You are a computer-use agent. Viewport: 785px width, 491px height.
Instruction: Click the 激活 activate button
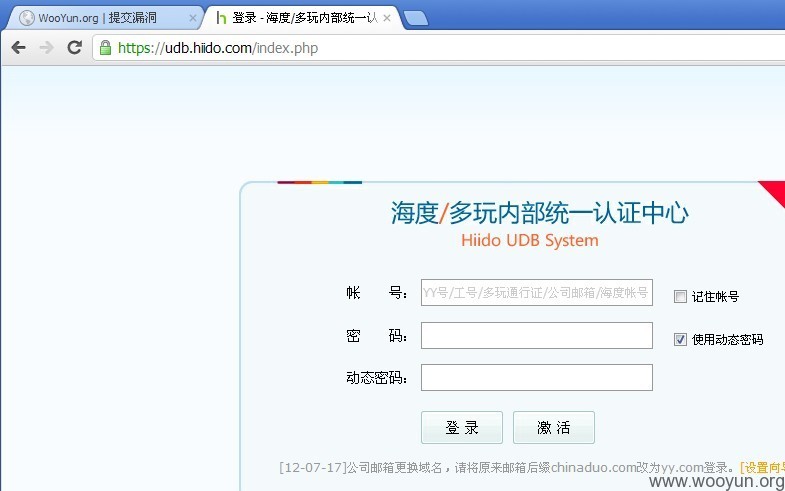click(554, 427)
